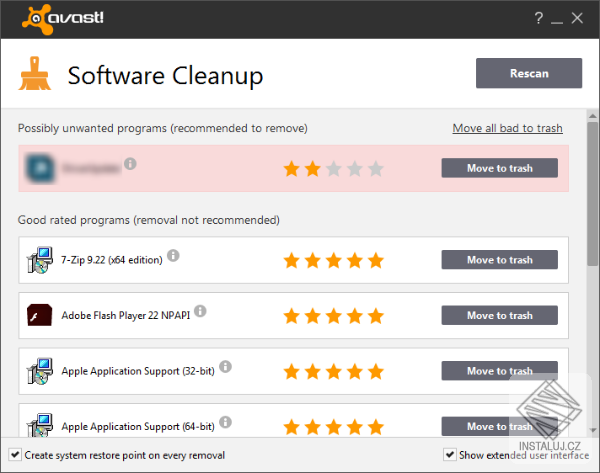Click the 7-Zip installer icon
Screen dimensions: 600x473
pos(39,260)
